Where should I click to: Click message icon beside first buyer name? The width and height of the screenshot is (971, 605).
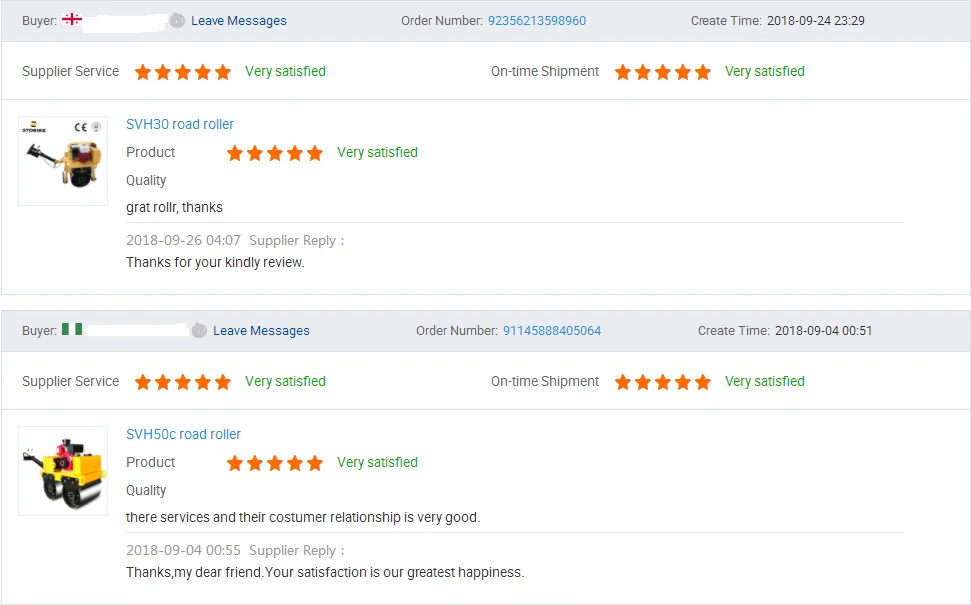click(177, 20)
